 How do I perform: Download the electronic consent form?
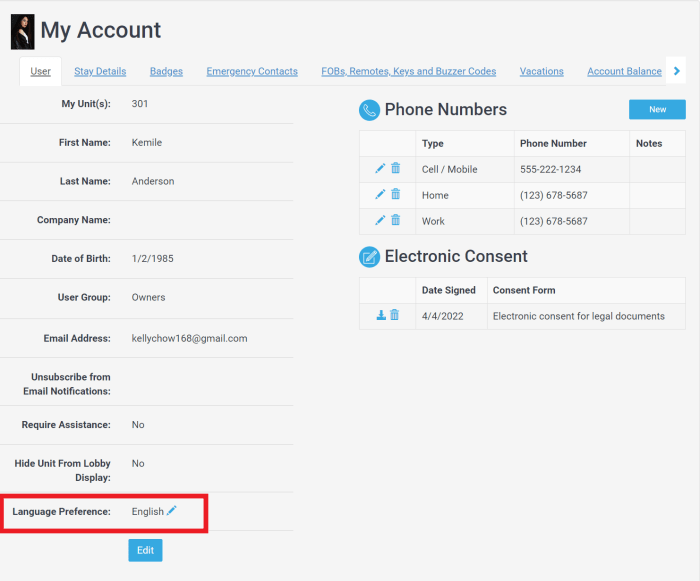(x=380, y=316)
